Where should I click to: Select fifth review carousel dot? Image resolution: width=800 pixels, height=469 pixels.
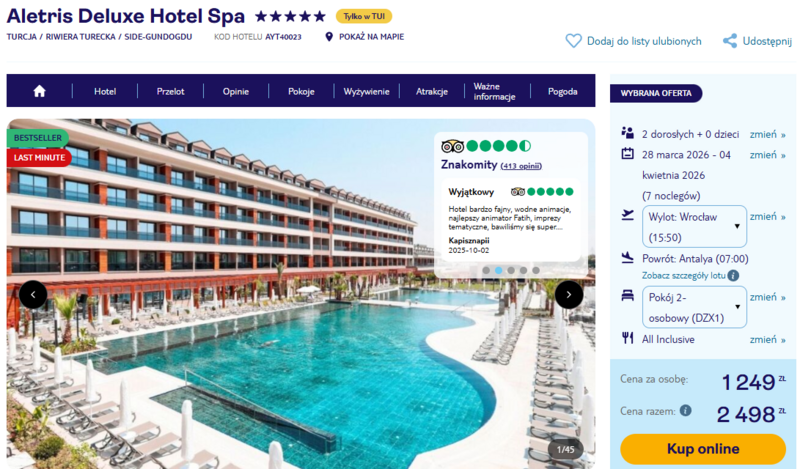(536, 270)
